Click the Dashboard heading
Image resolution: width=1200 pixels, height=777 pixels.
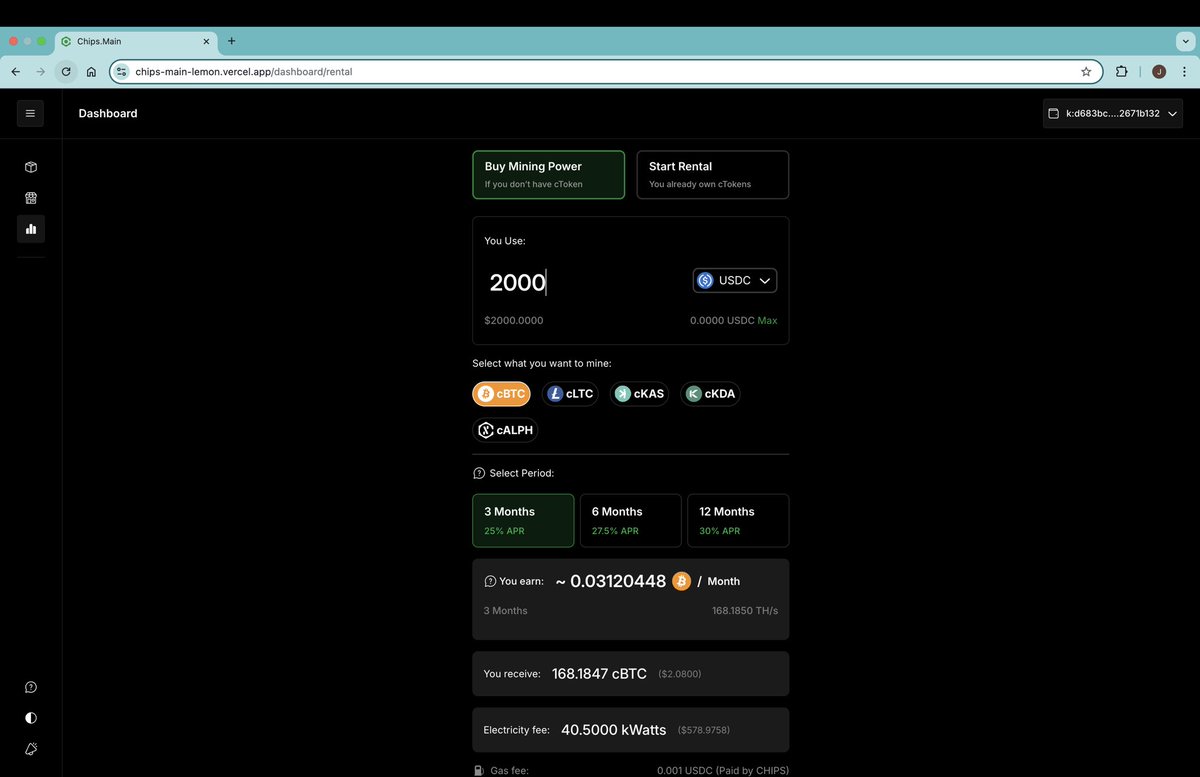(108, 114)
